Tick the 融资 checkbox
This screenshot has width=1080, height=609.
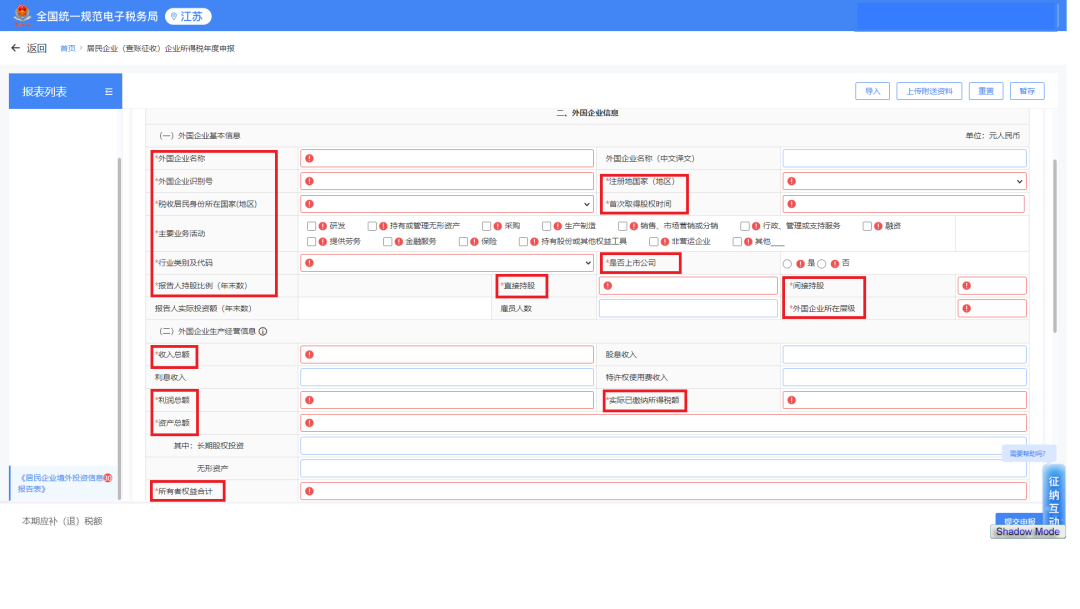tap(867, 226)
